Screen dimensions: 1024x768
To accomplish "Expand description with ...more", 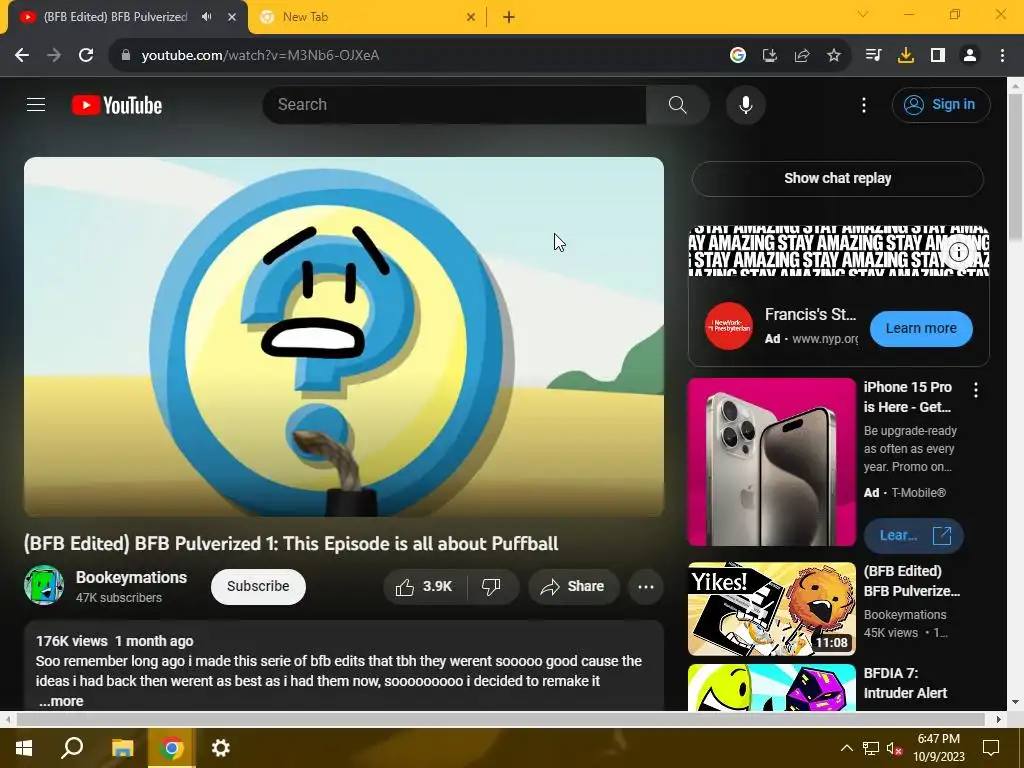I will (61, 701).
